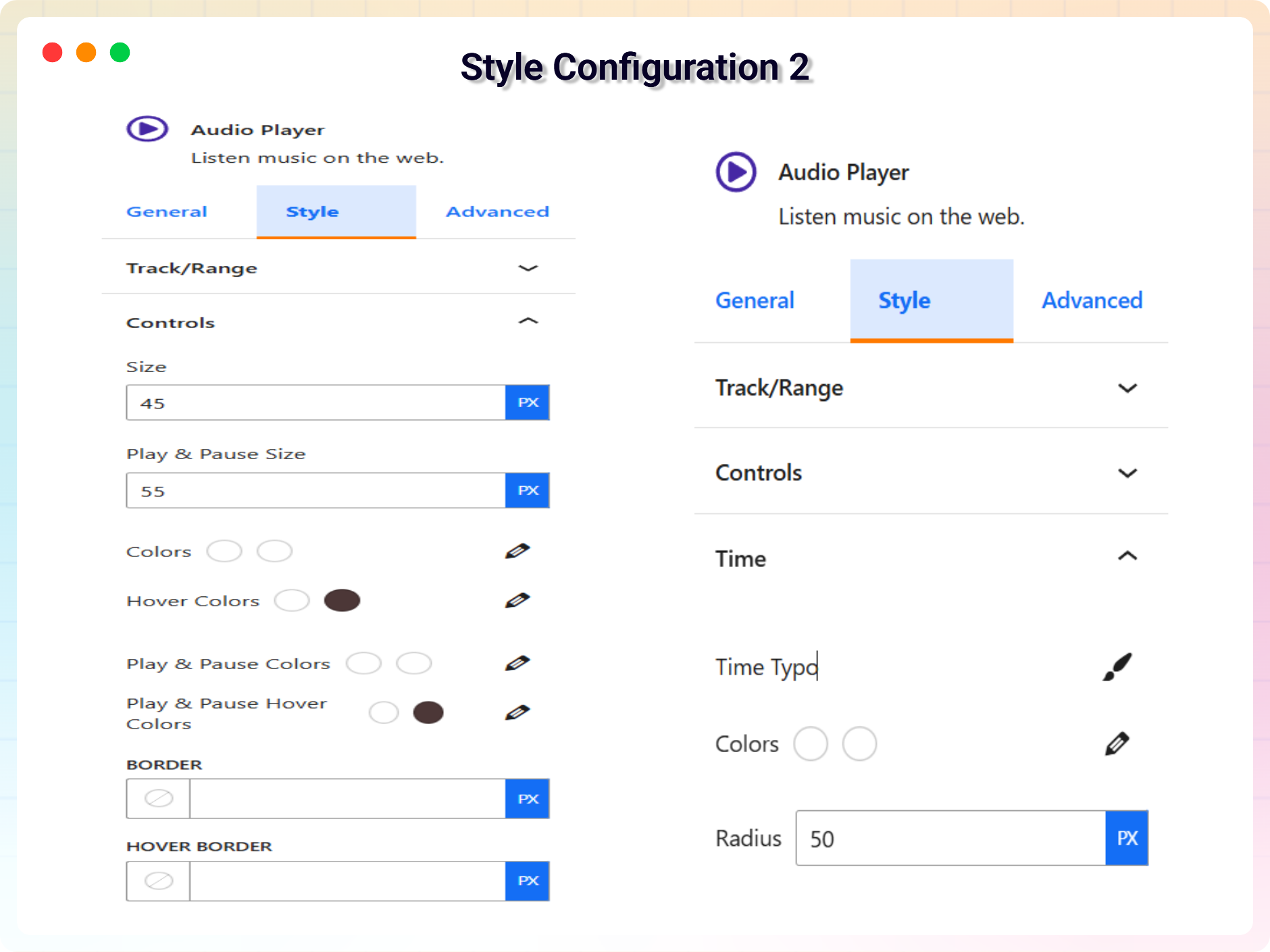Pick the dark brown Hover Colors swatch
This screenshot has height=952, width=1270.
click(342, 600)
